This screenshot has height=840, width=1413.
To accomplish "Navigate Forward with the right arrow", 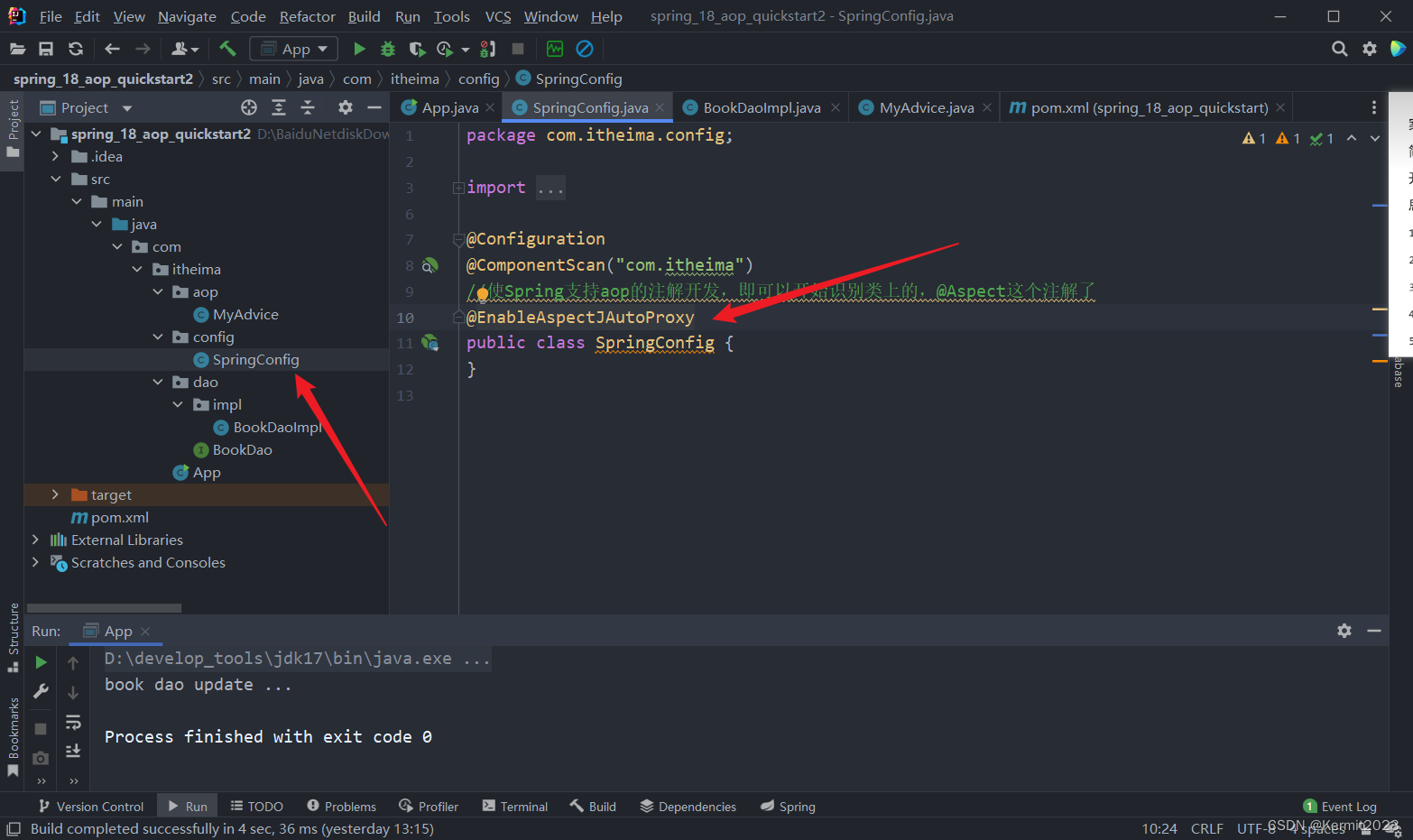I will coord(143,49).
